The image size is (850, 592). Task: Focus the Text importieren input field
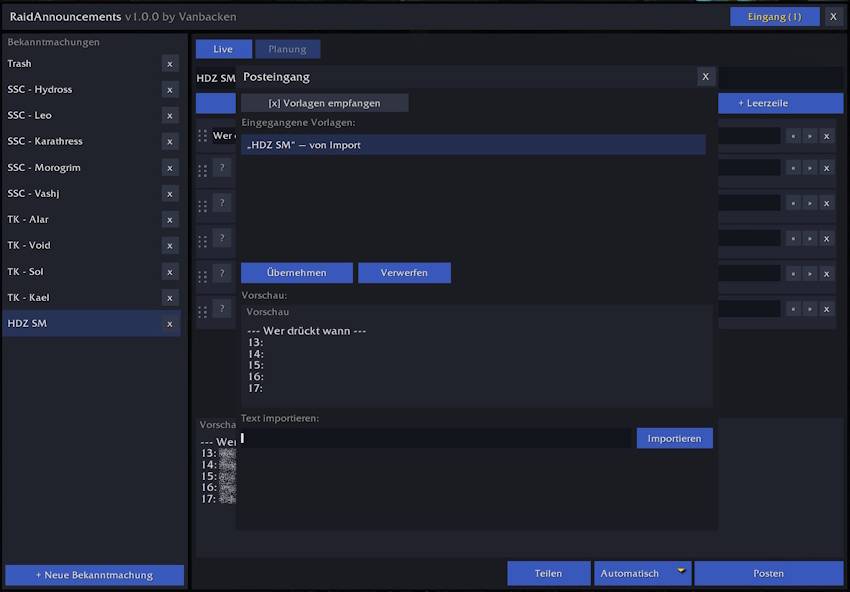[x=437, y=438]
